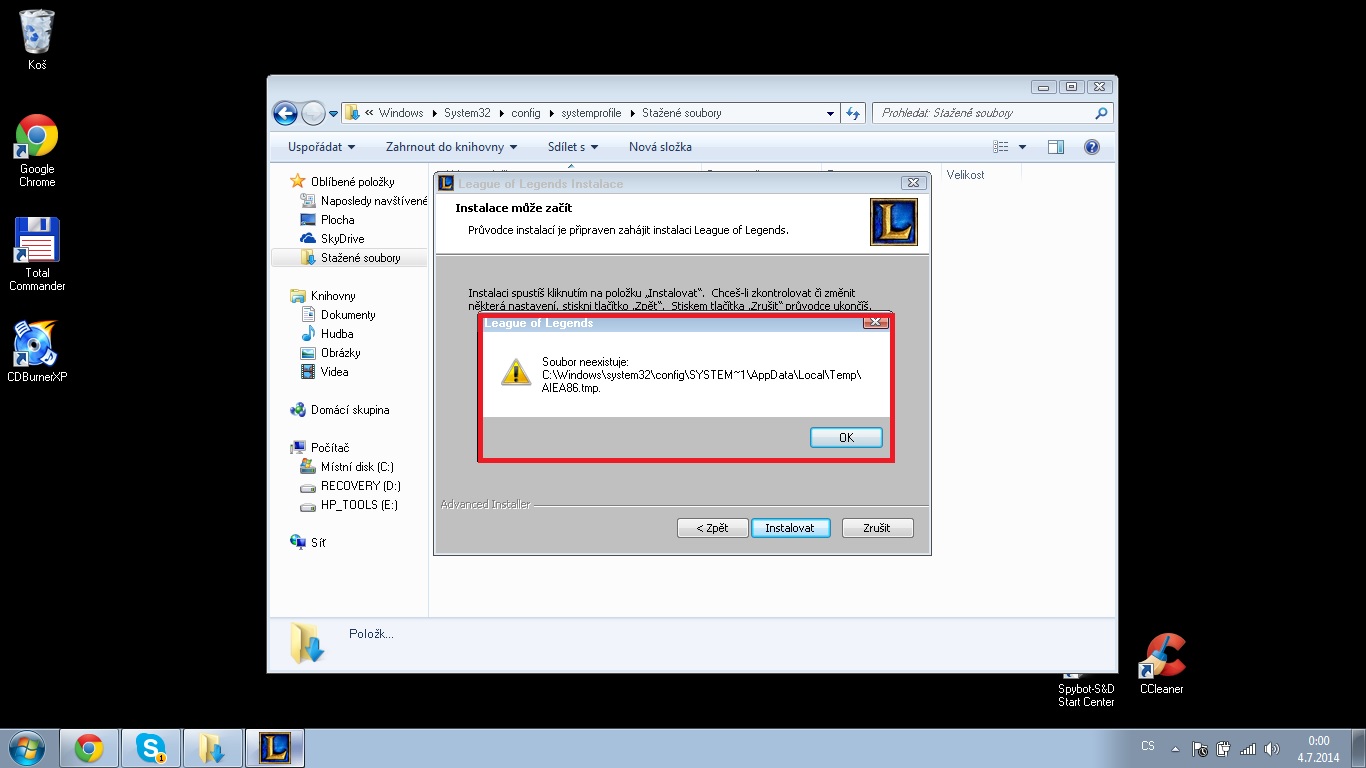Change the Explorer view with the view icon
1366x768 pixels.
click(1001, 147)
